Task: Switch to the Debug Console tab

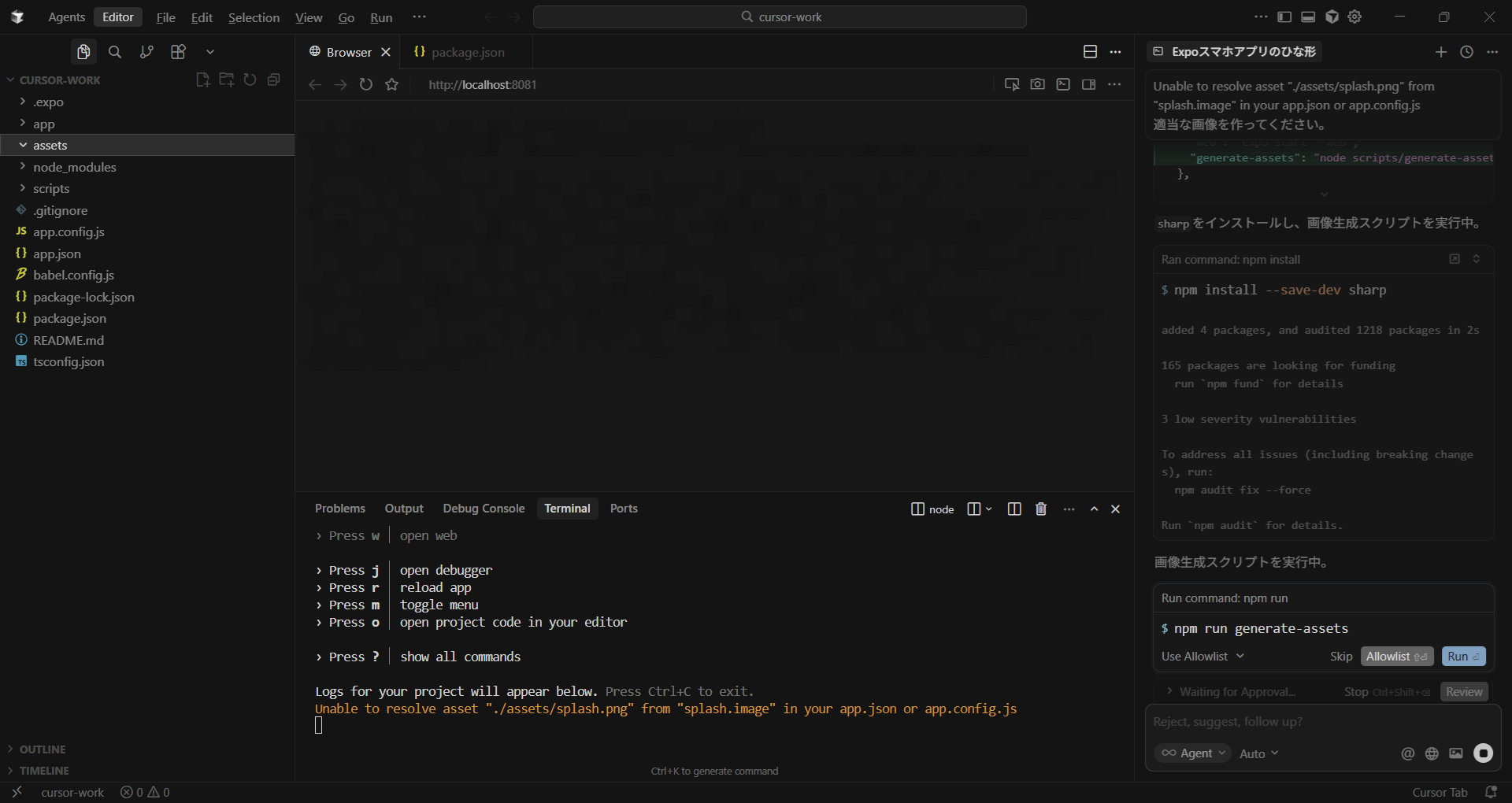Action: click(484, 509)
